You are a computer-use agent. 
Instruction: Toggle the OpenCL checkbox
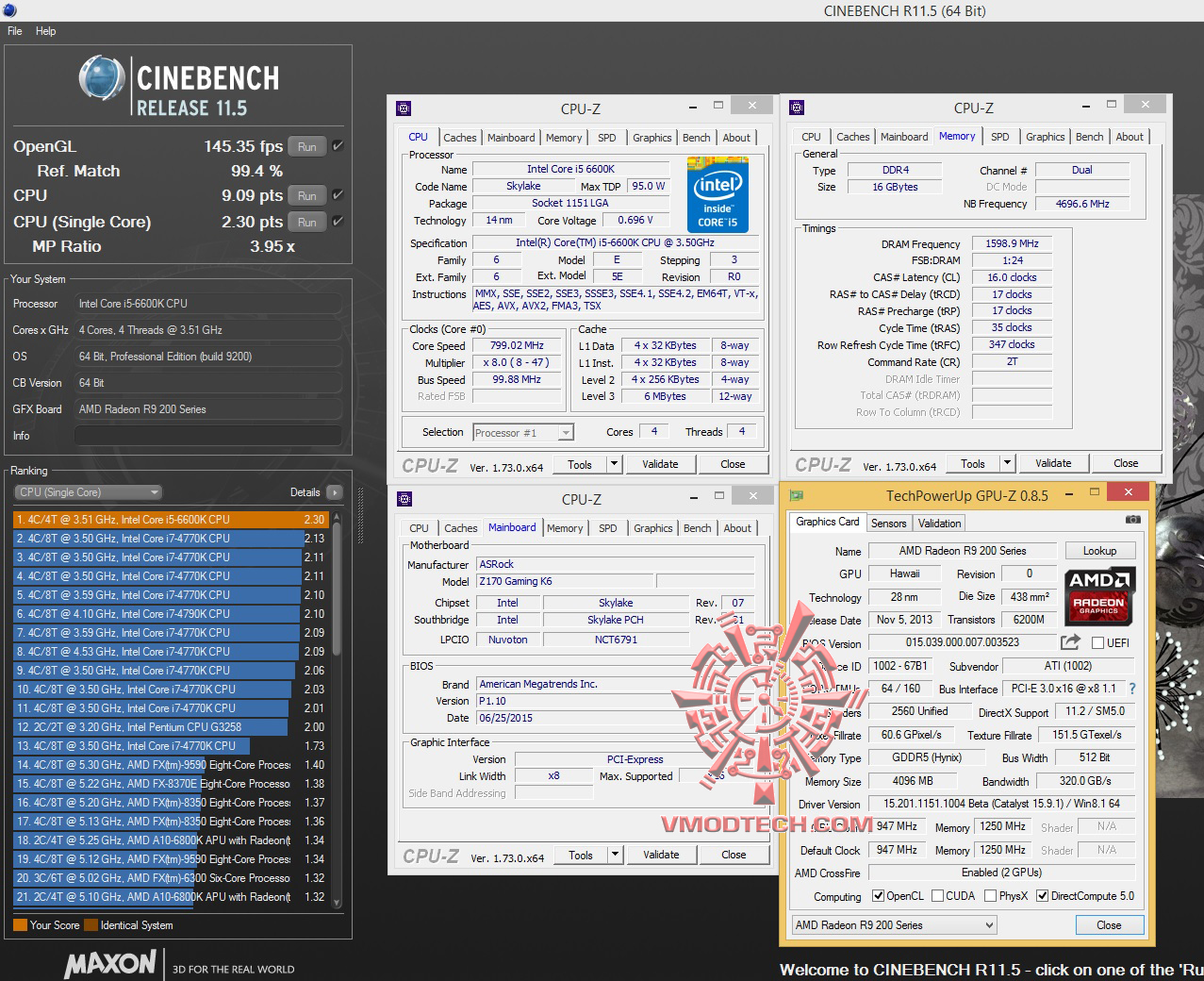coord(879,896)
